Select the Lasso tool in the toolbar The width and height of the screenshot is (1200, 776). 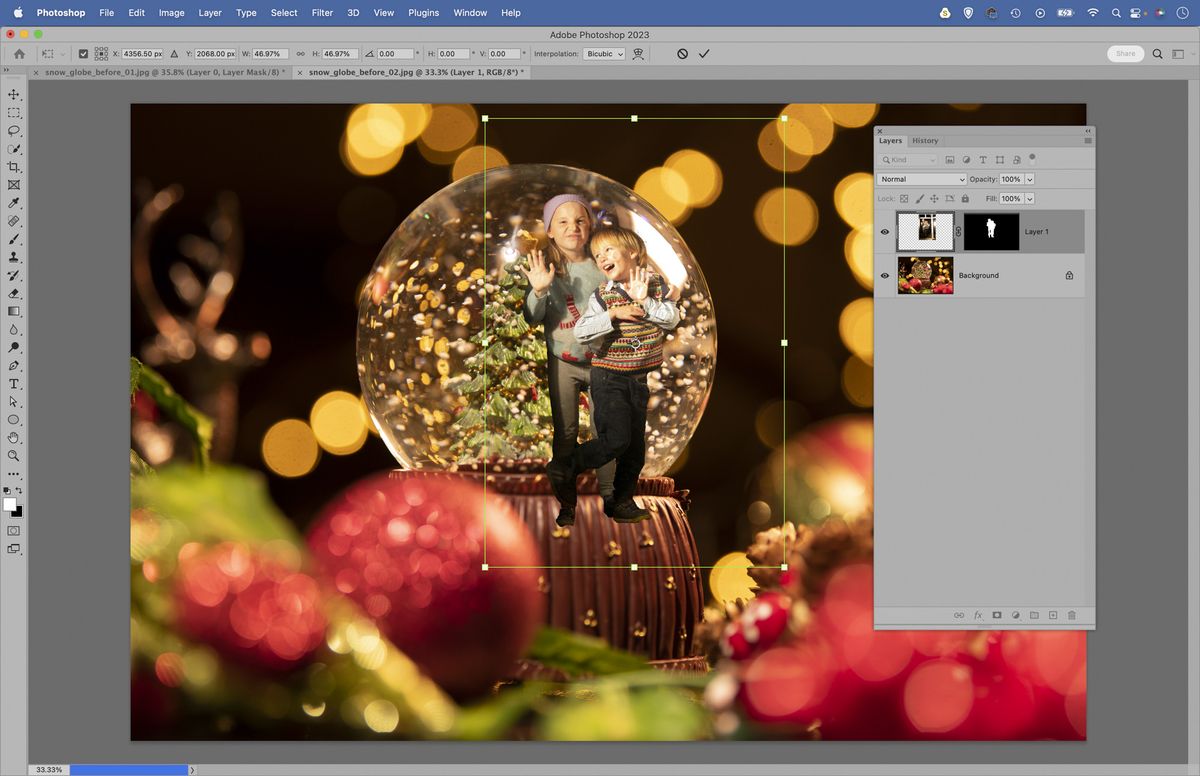pos(14,130)
